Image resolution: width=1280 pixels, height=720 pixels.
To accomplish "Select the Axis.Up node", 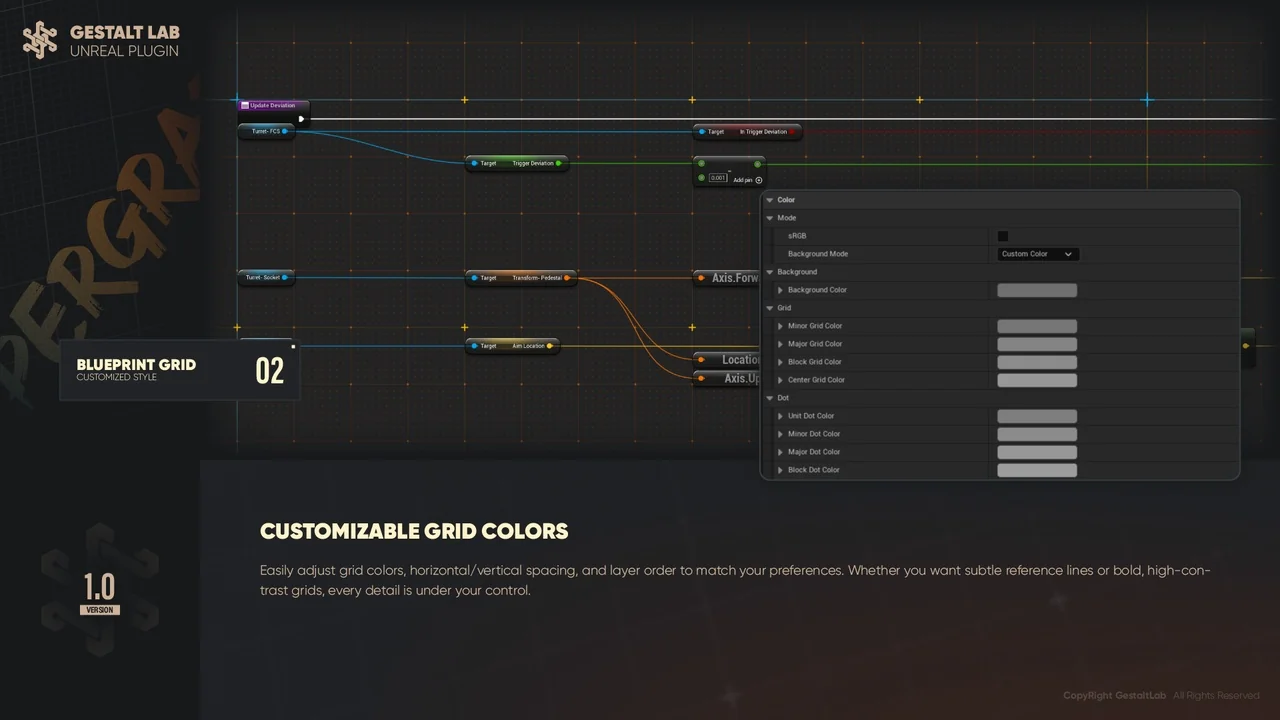I will point(738,378).
